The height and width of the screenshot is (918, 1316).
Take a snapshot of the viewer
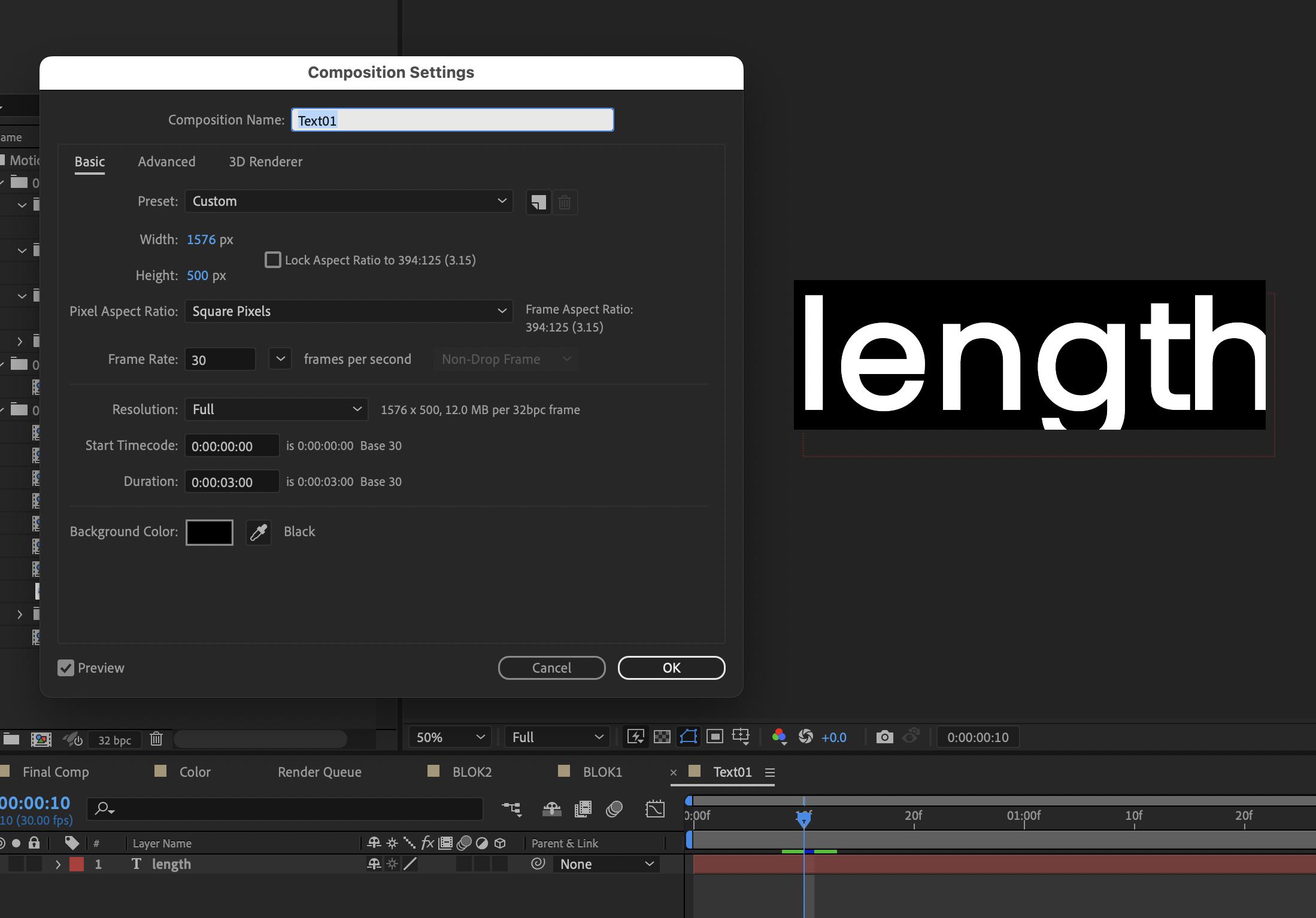point(885,737)
